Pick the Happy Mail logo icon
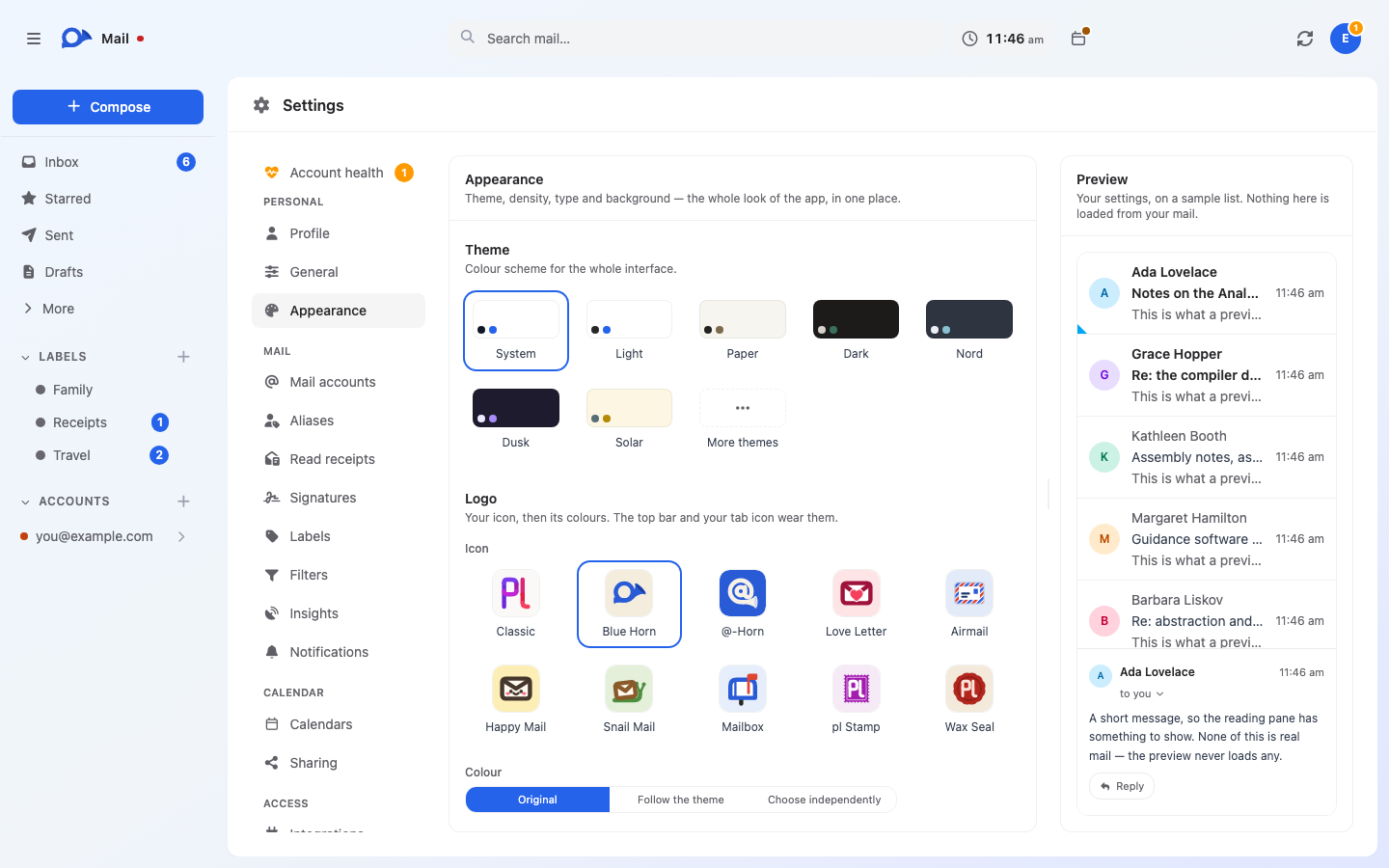Image resolution: width=1389 pixels, height=868 pixels. (516, 699)
